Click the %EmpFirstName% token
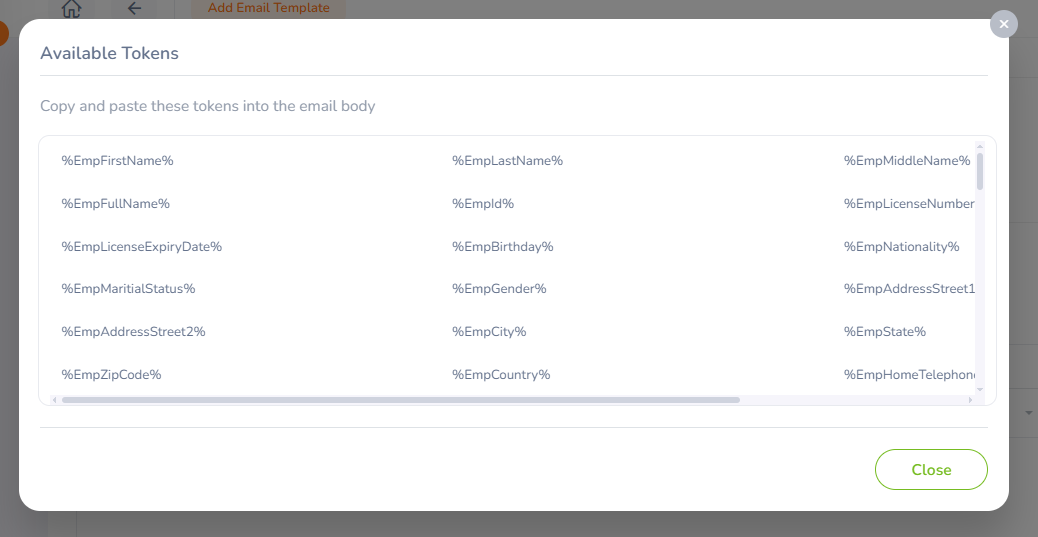This screenshot has height=537, width=1038. coord(118,161)
